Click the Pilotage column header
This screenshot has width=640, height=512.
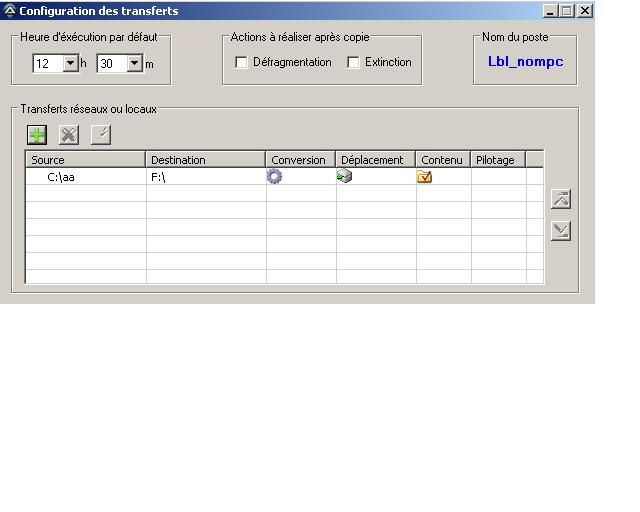click(x=498, y=160)
